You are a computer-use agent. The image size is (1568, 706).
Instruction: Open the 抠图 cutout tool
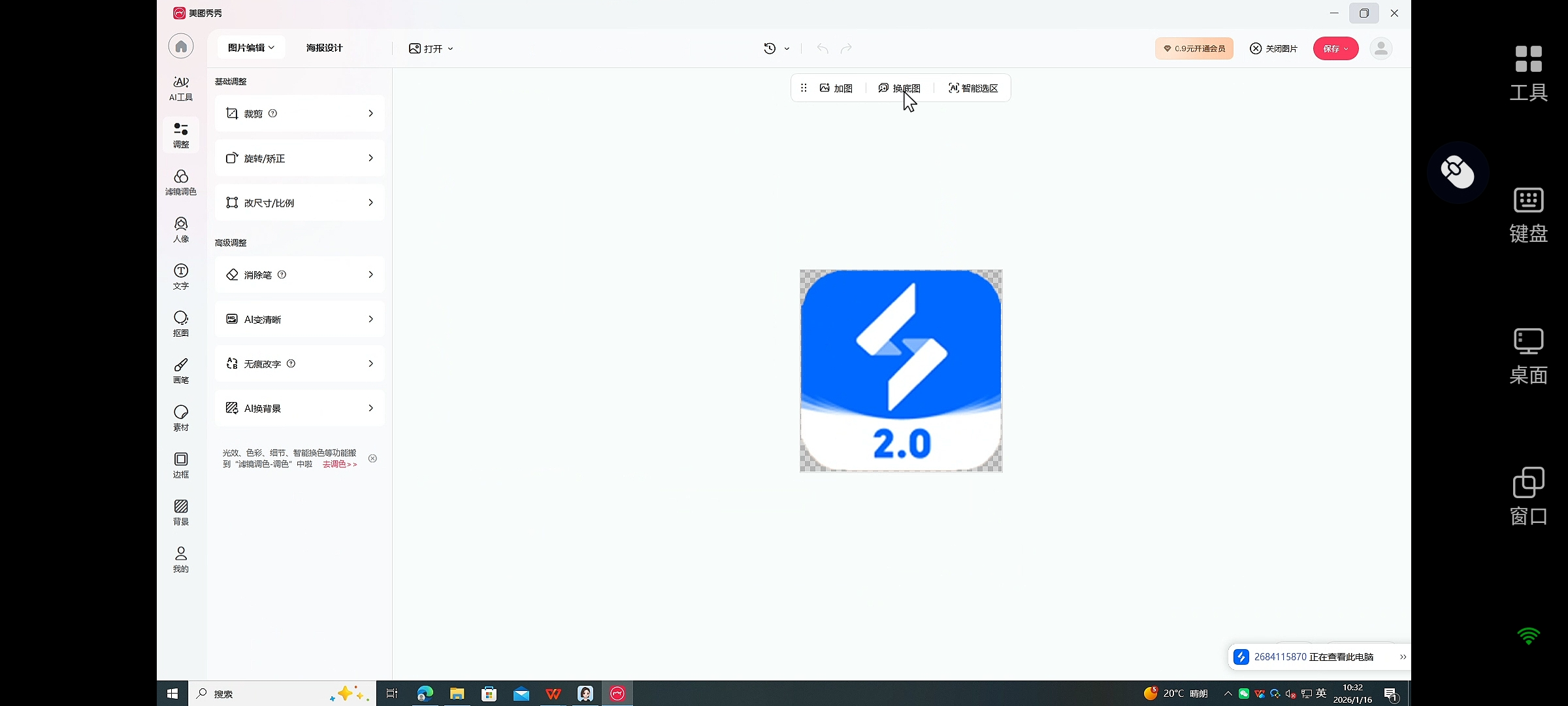181,324
